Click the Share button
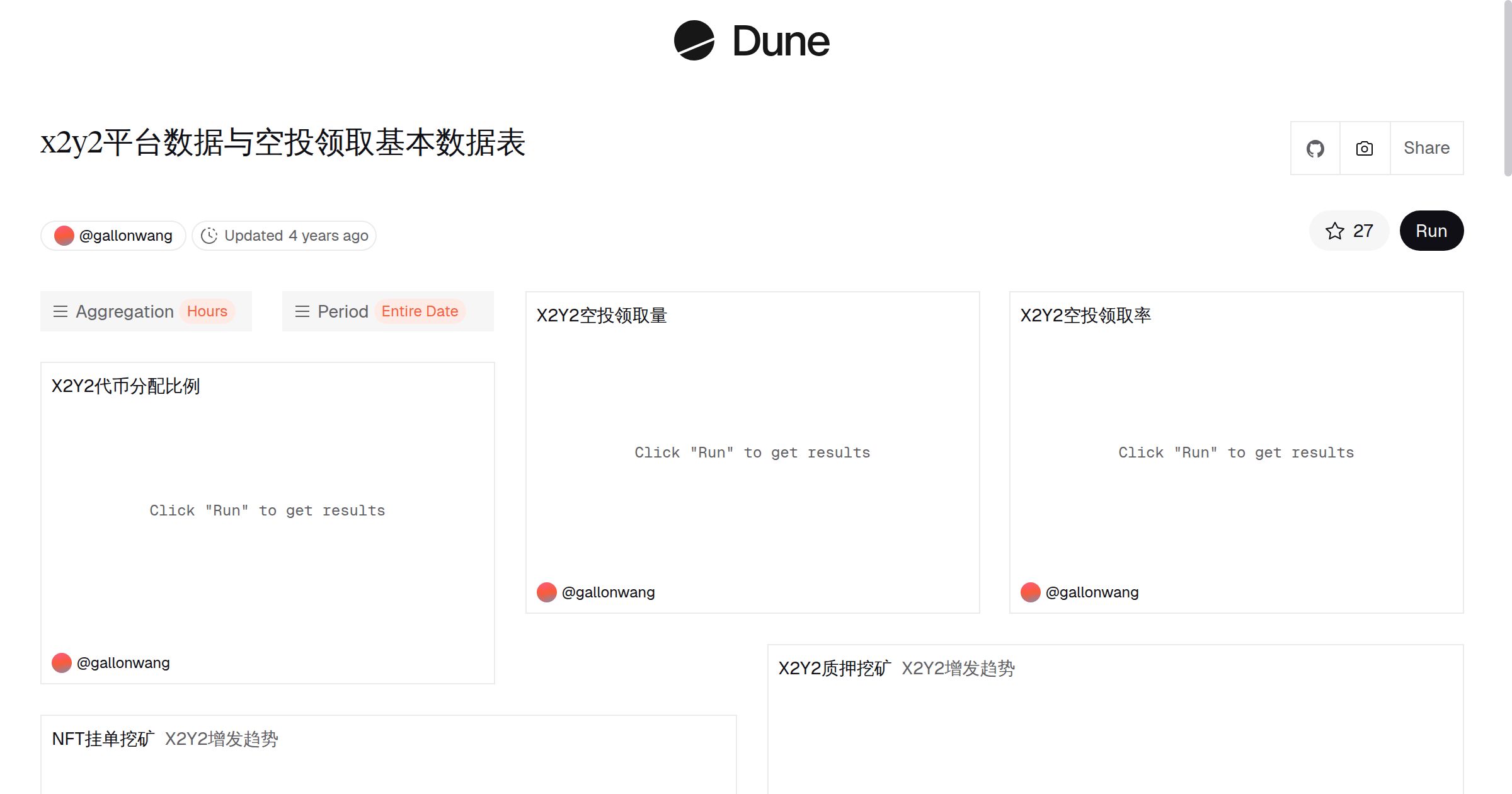Screen dimensions: 1512x794 (1426, 149)
